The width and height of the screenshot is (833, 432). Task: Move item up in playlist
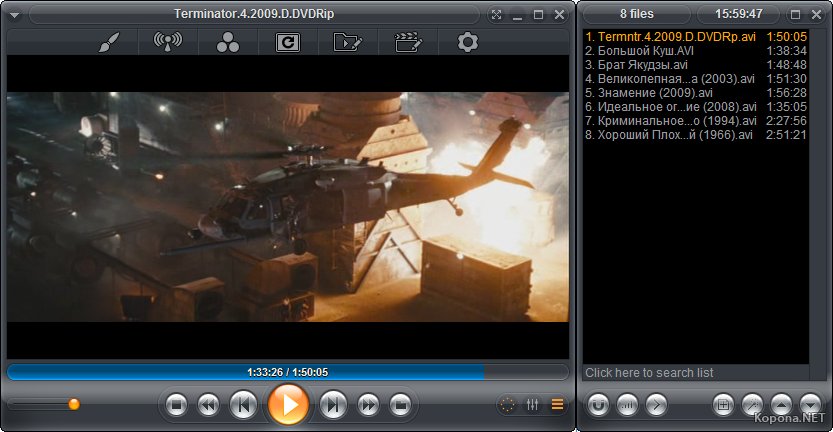tap(781, 405)
